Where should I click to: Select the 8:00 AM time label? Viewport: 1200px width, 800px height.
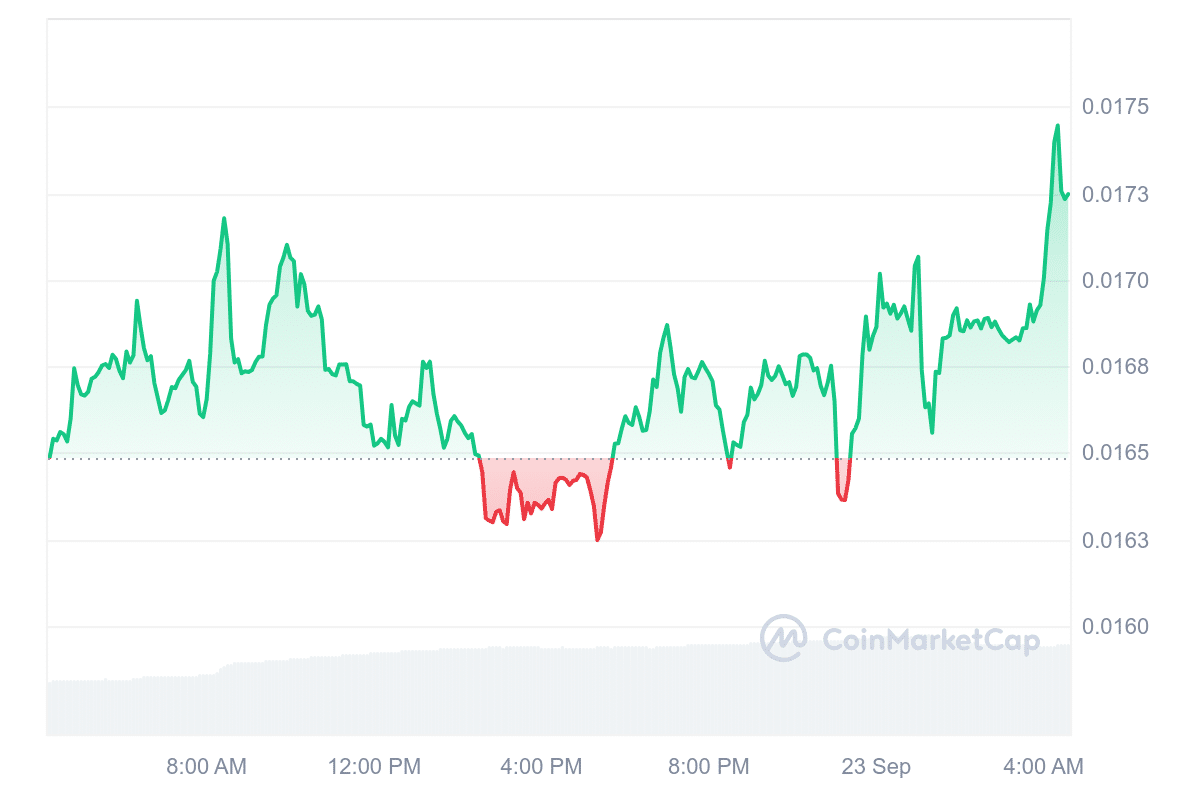[x=206, y=767]
